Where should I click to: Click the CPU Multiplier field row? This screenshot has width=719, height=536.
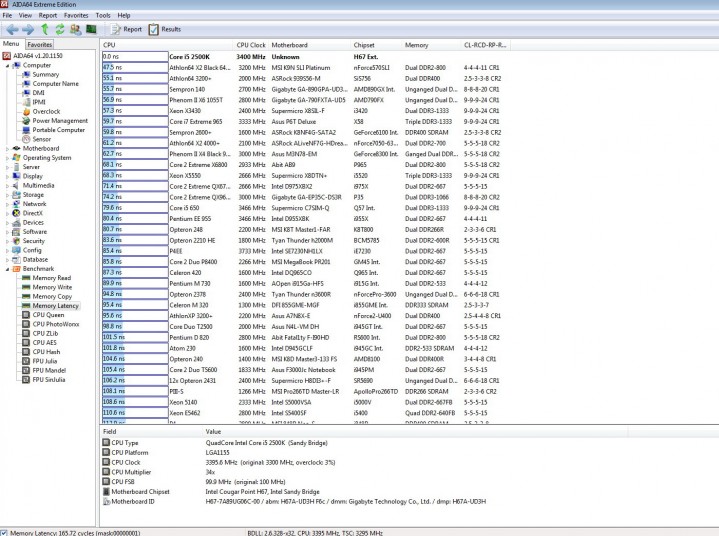tap(293, 472)
